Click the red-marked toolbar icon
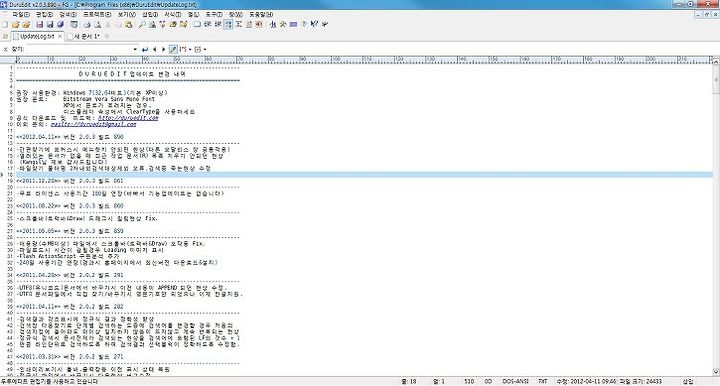This screenshot has height=386, width=720. pyautogui.click(x=259, y=24)
